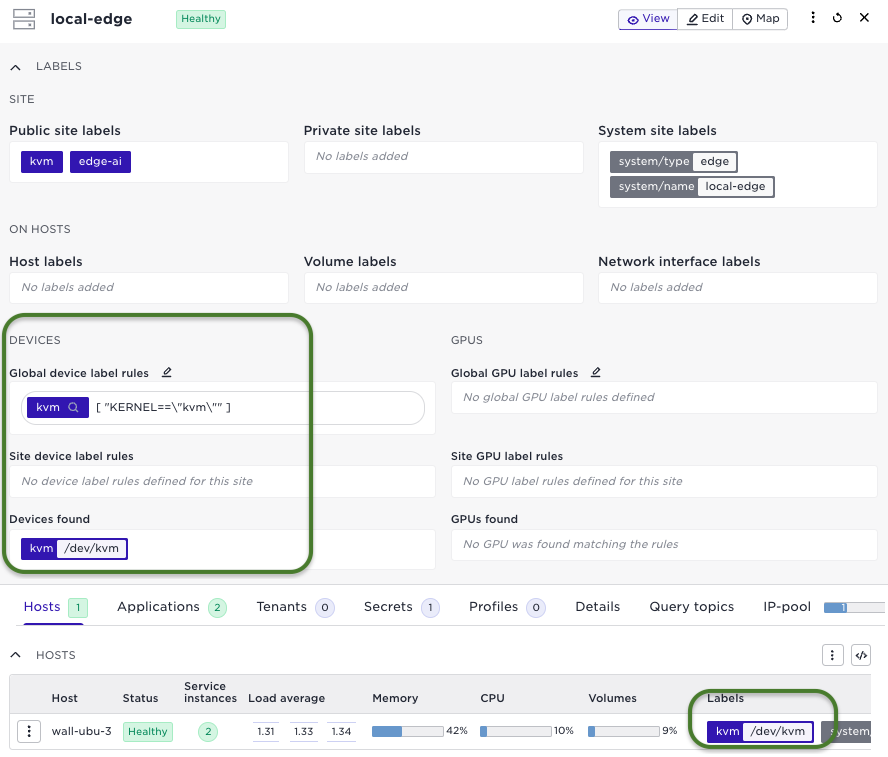Screen dimensions: 888x757
Task: Switch to Edit mode
Action: [705, 19]
